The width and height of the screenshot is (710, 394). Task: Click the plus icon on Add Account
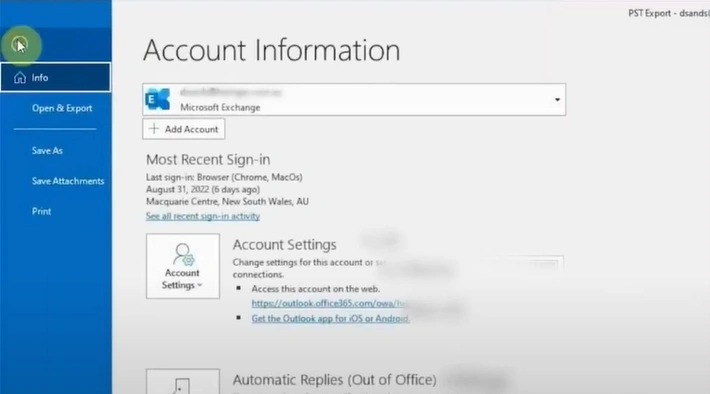click(154, 129)
